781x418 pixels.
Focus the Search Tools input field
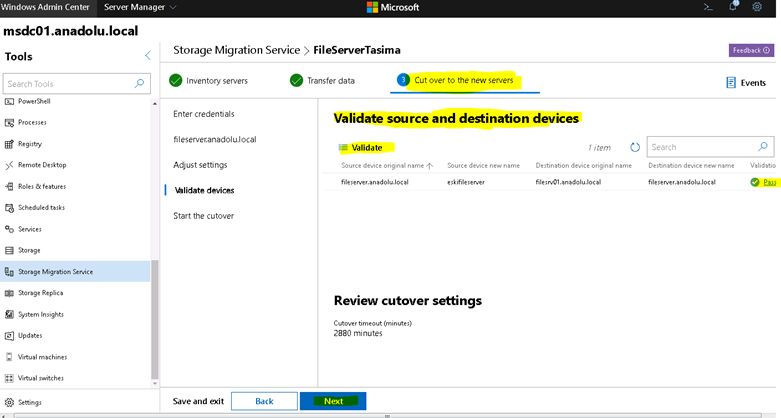click(x=76, y=84)
